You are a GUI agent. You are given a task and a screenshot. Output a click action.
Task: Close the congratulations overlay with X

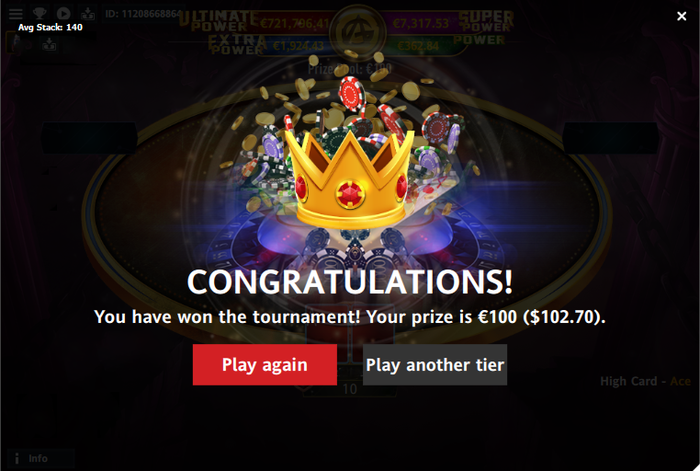[x=681, y=16]
